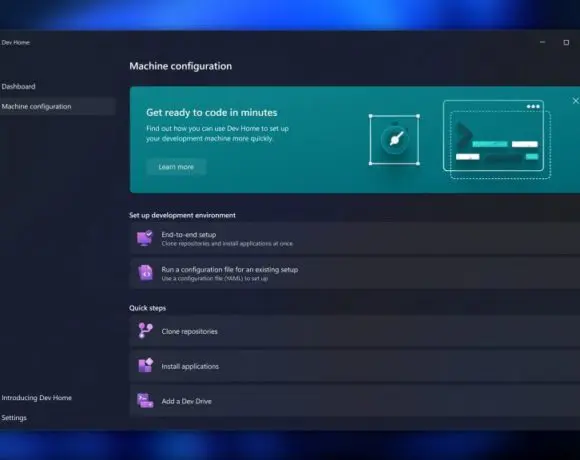580x460 pixels.
Task: Choose the Clone repositories label
Action: click(189, 331)
